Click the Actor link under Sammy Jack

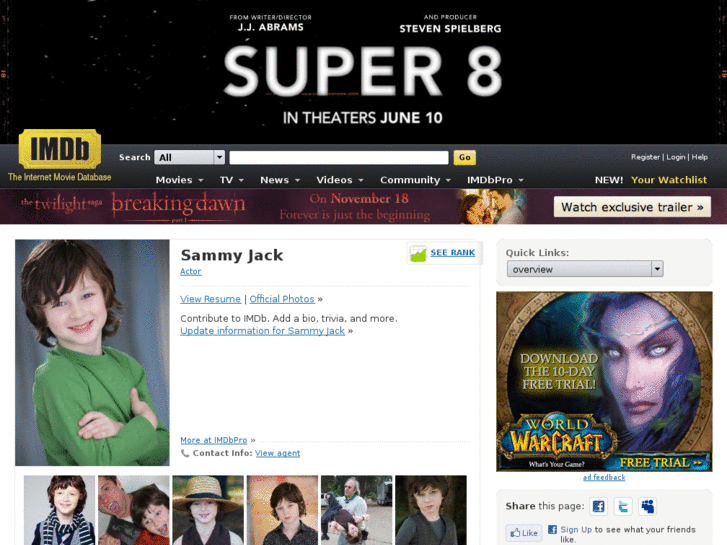pos(191,271)
